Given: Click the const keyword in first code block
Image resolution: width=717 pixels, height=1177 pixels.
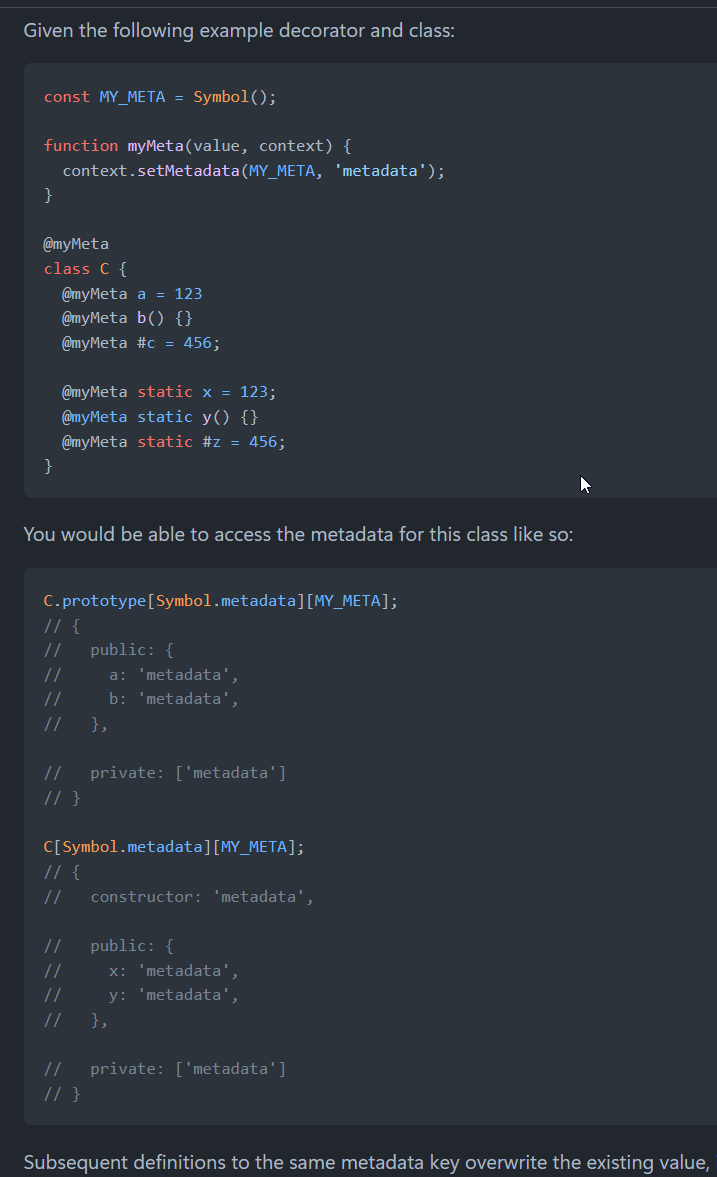Looking at the screenshot, I should click(x=67, y=97).
